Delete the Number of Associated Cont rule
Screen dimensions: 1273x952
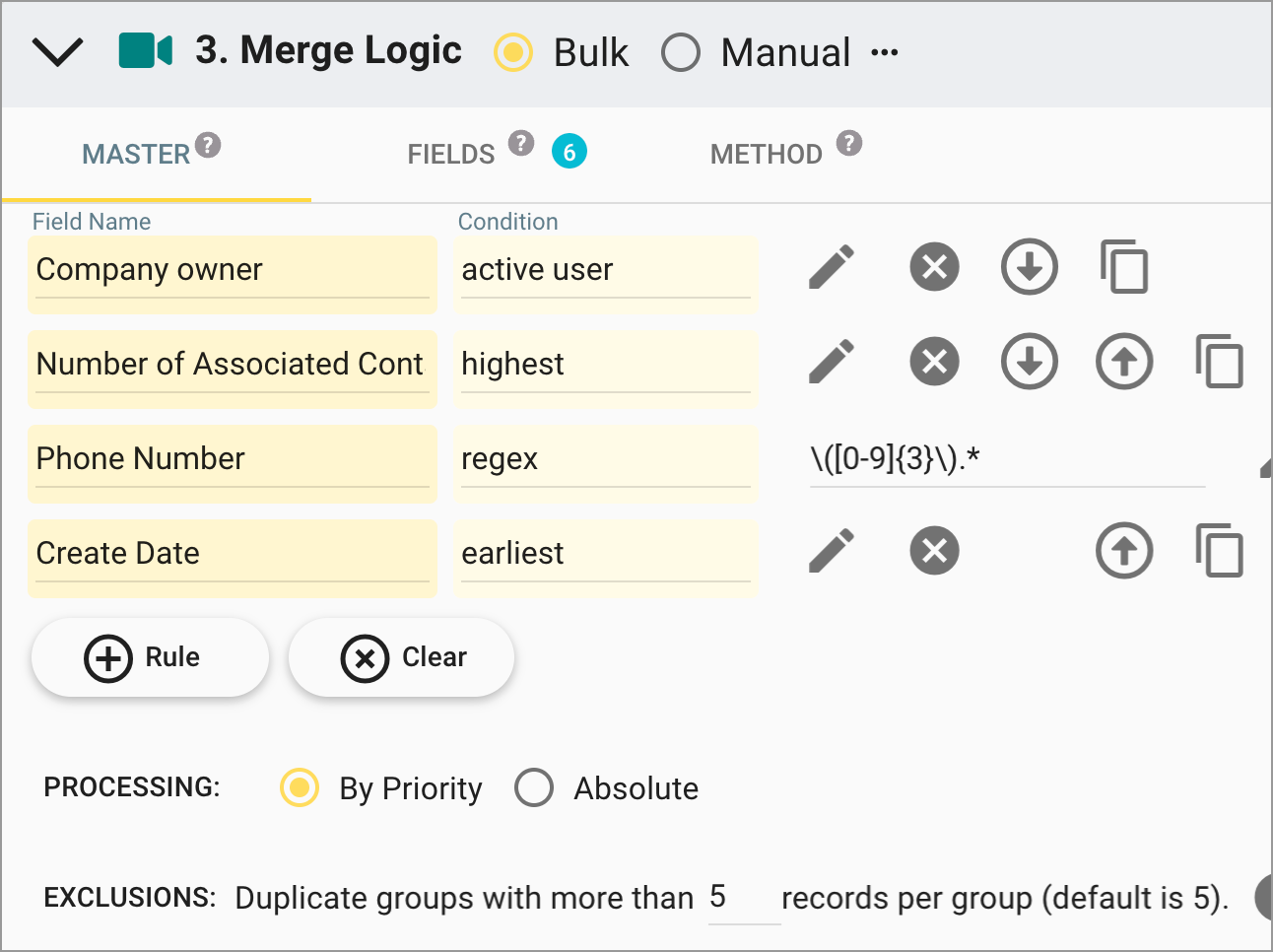click(x=933, y=361)
